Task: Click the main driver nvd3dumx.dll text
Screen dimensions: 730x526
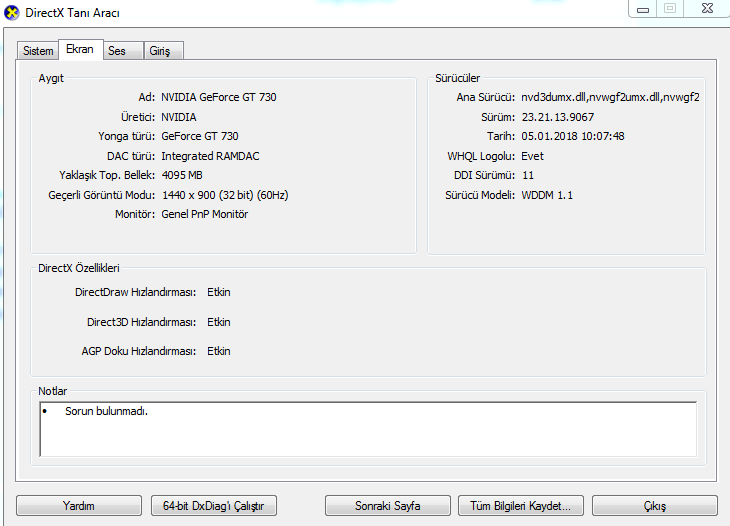Action: [x=610, y=97]
